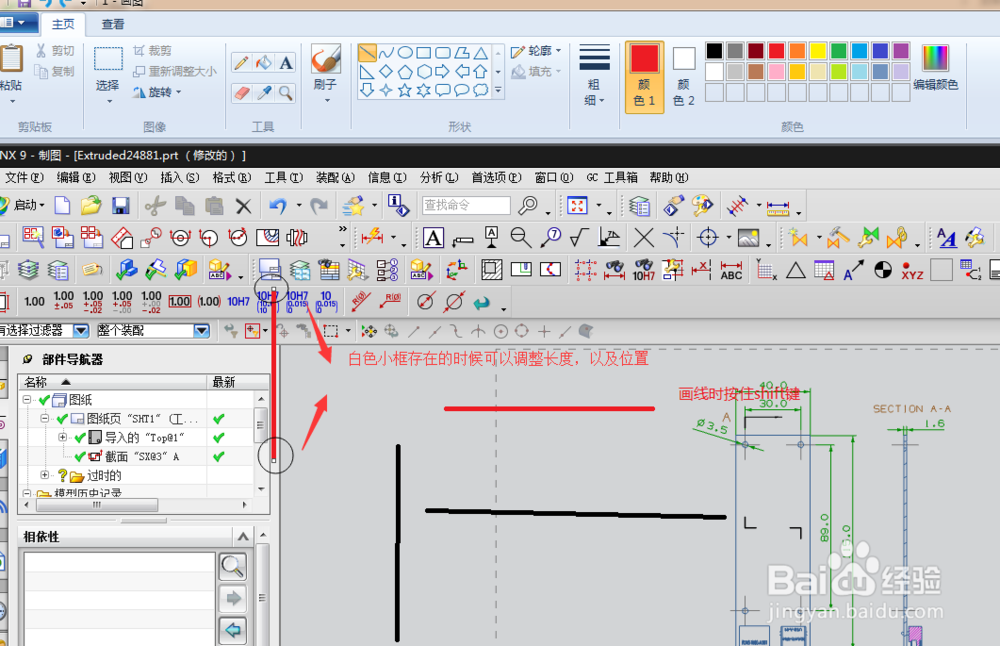Click the 查找命令 search field
Viewport: 1000px width, 646px height.
coord(466,205)
